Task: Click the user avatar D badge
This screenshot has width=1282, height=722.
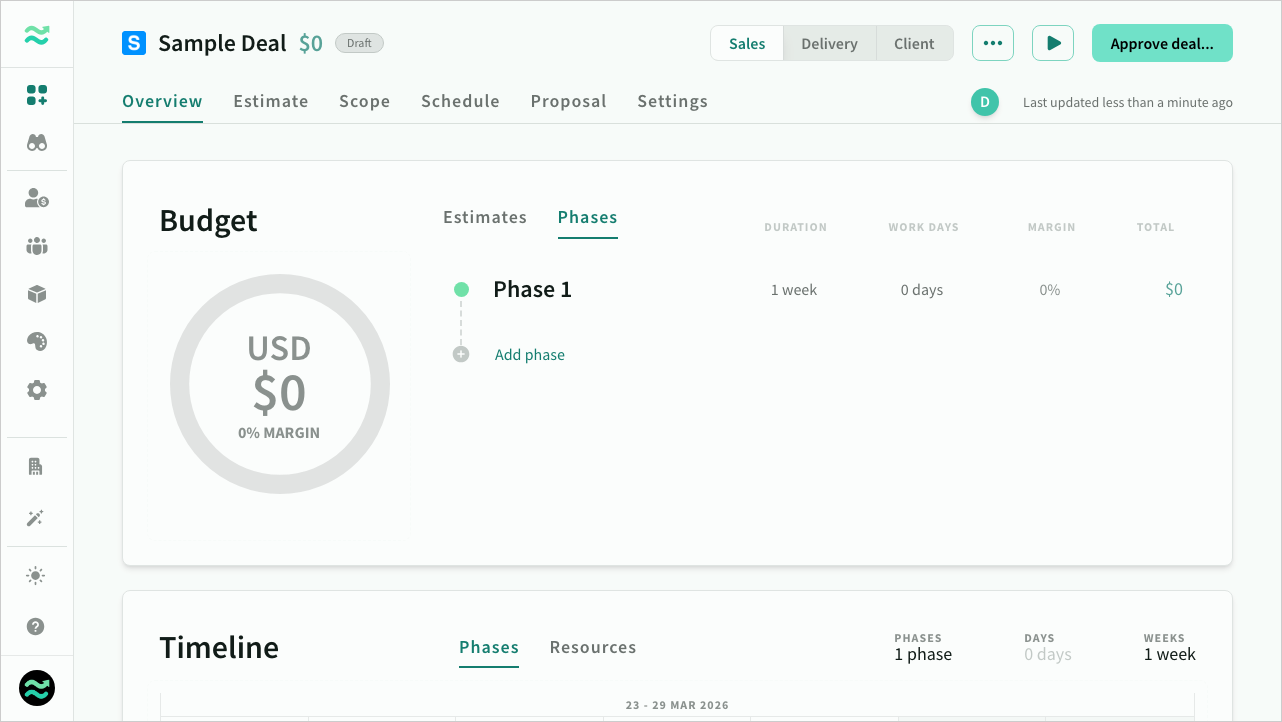Action: pyautogui.click(x=985, y=102)
